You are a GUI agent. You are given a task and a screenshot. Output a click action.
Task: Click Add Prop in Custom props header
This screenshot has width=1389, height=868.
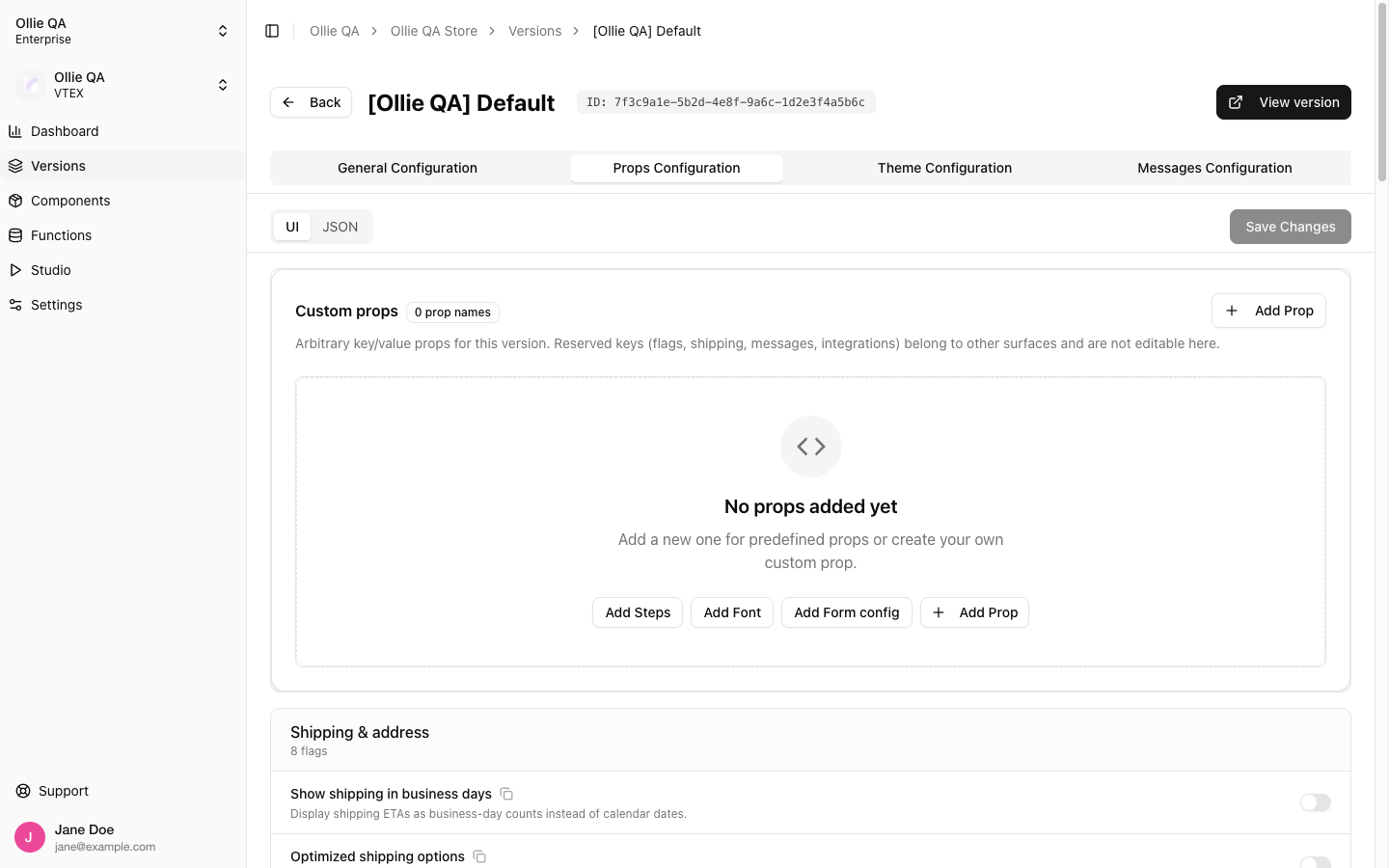pyautogui.click(x=1268, y=311)
